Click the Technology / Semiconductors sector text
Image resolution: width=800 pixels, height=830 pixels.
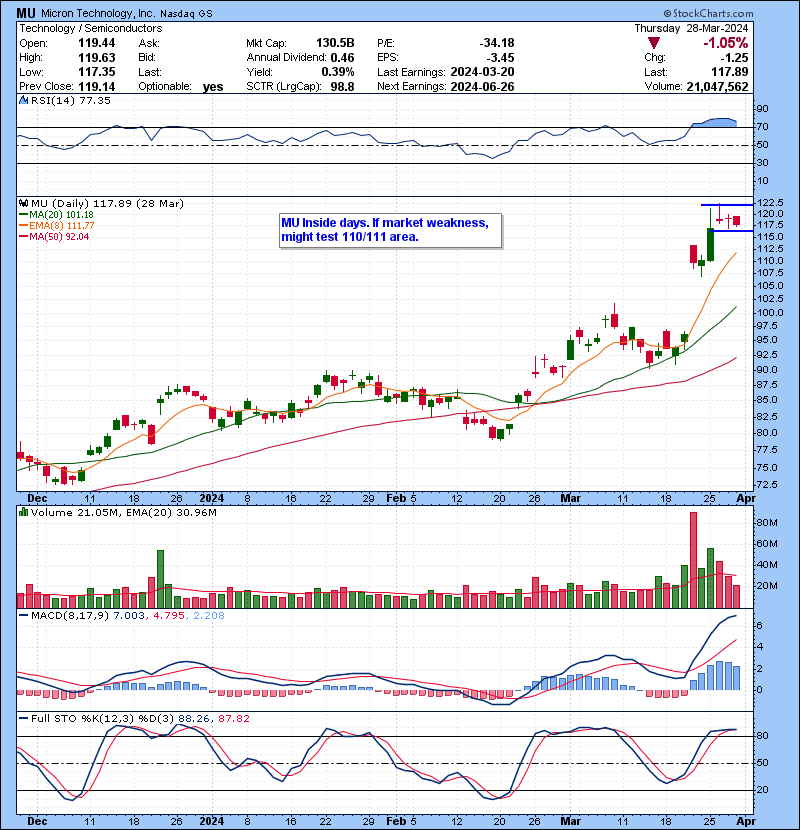click(91, 29)
